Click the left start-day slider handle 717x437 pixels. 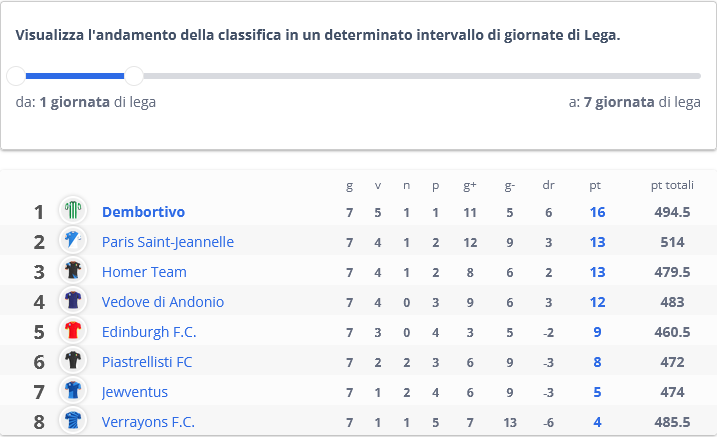pos(16,76)
